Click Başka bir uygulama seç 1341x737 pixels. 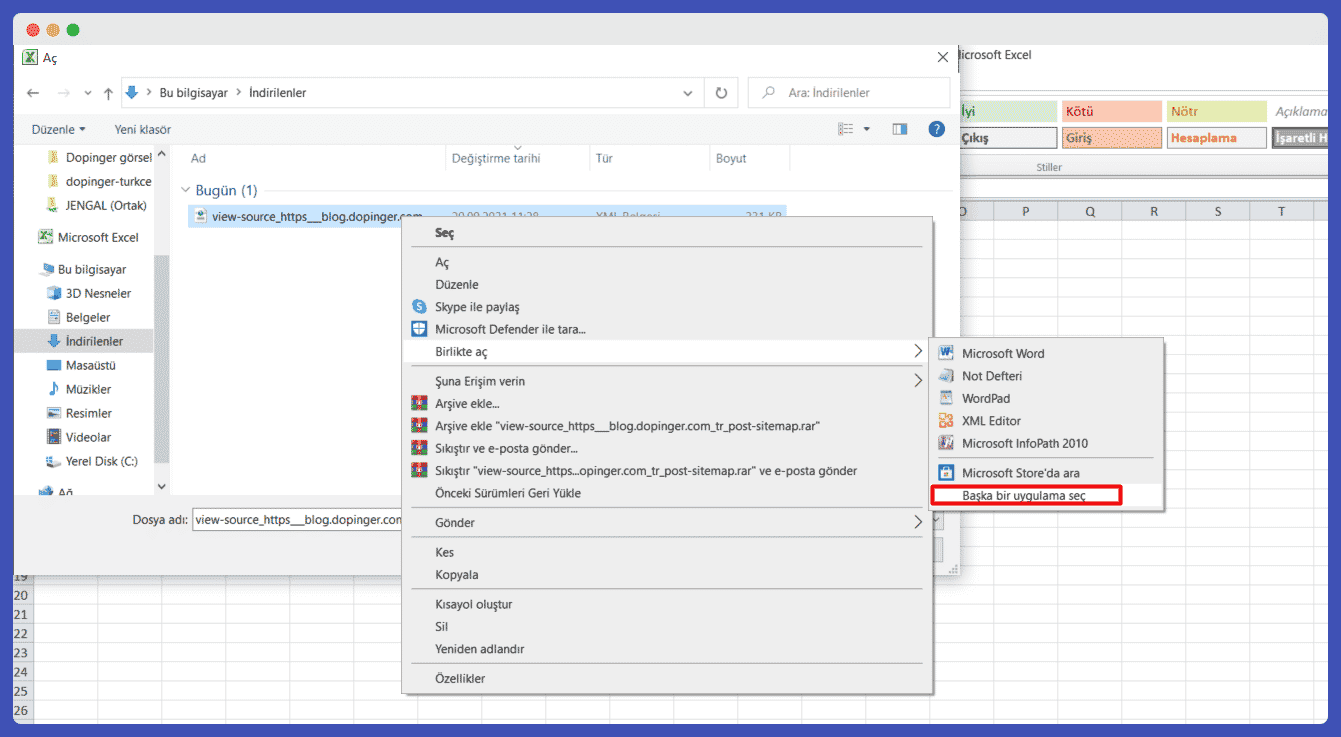tap(1046, 495)
